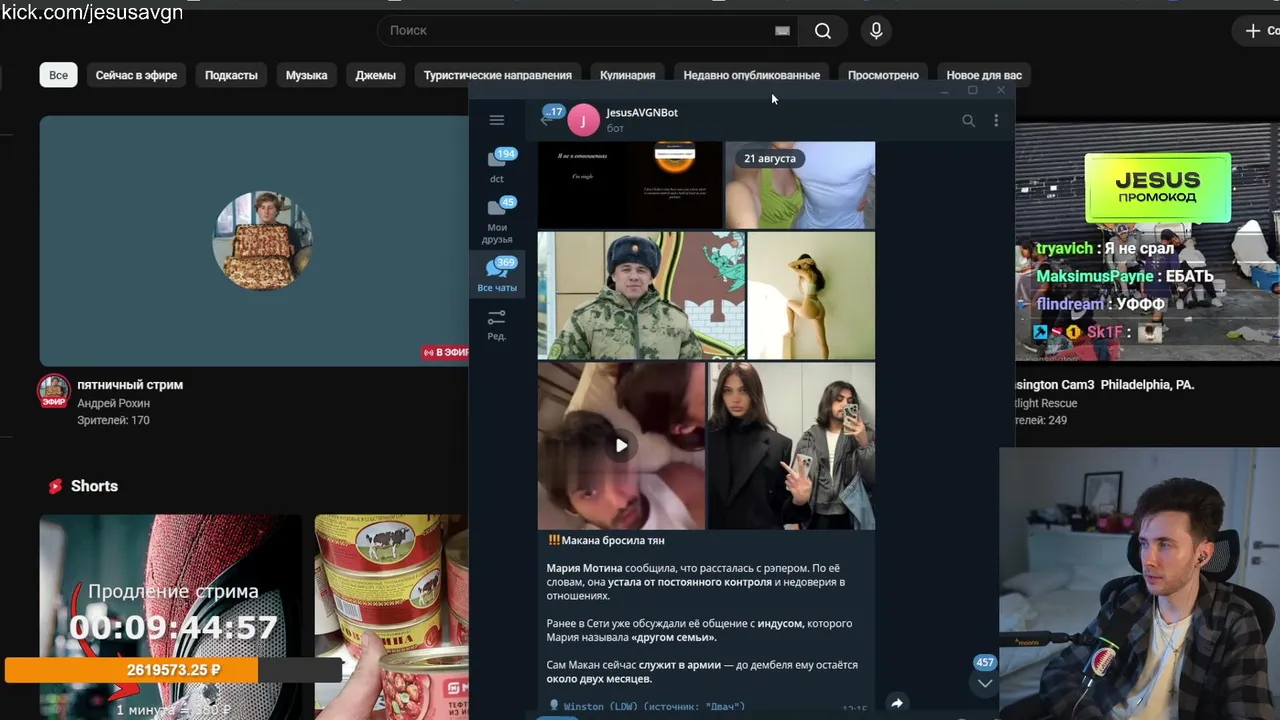This screenshot has width=1280, height=720.
Task: Search inside the JesusAVGNBot chat
Action: tap(968, 120)
